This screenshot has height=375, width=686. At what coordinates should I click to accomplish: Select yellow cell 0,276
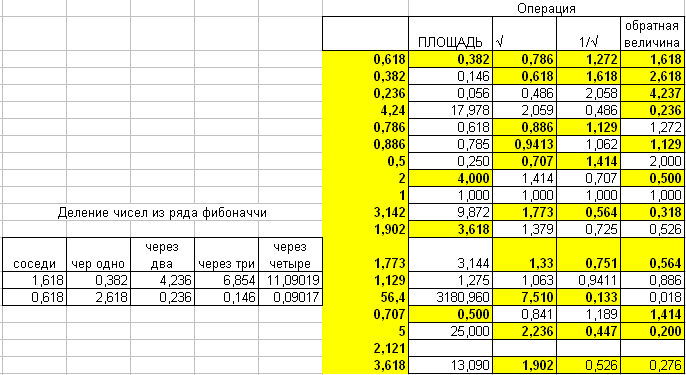click(652, 365)
